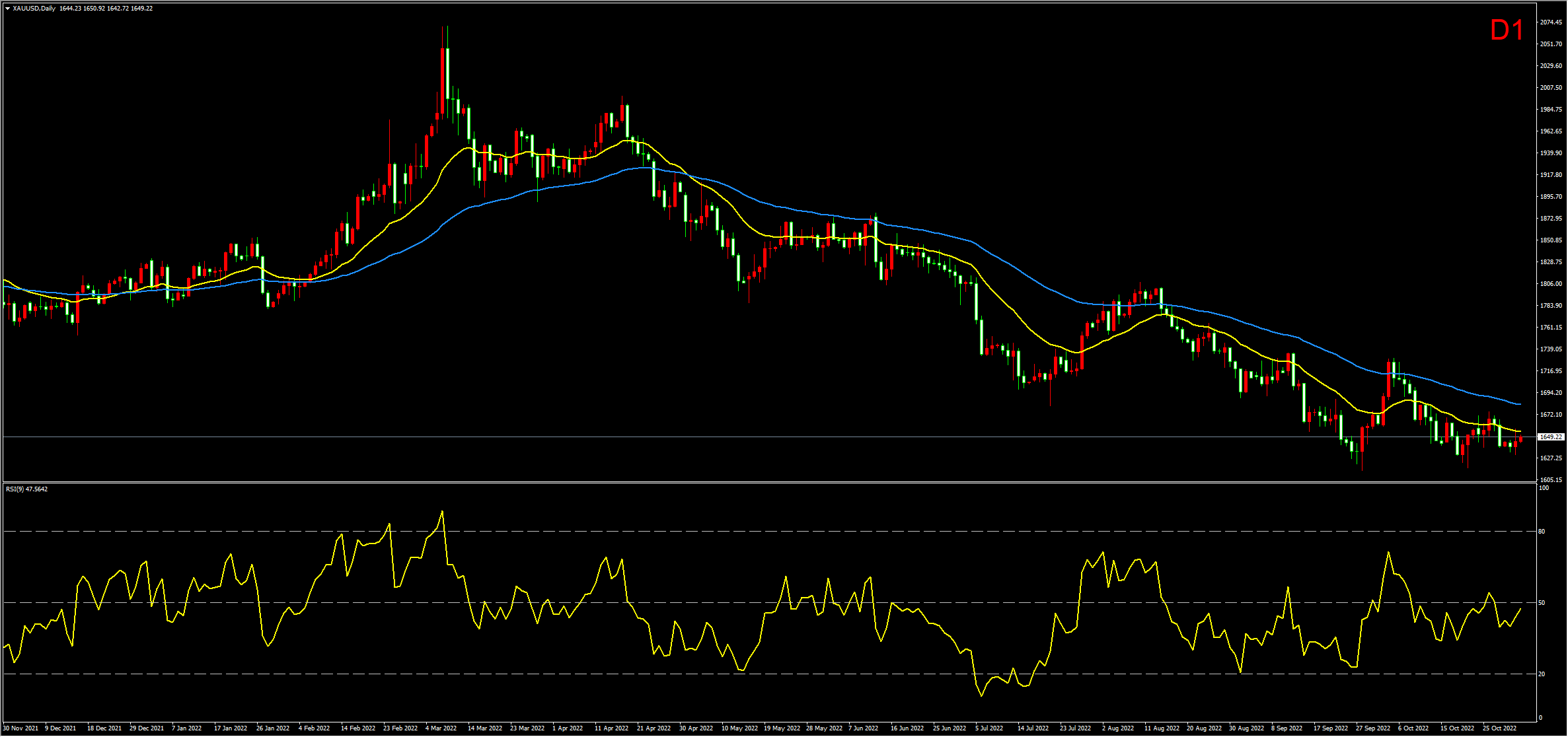Click the 14 Feb 2022 date label
This screenshot has height=737, width=1568.
[x=357, y=728]
